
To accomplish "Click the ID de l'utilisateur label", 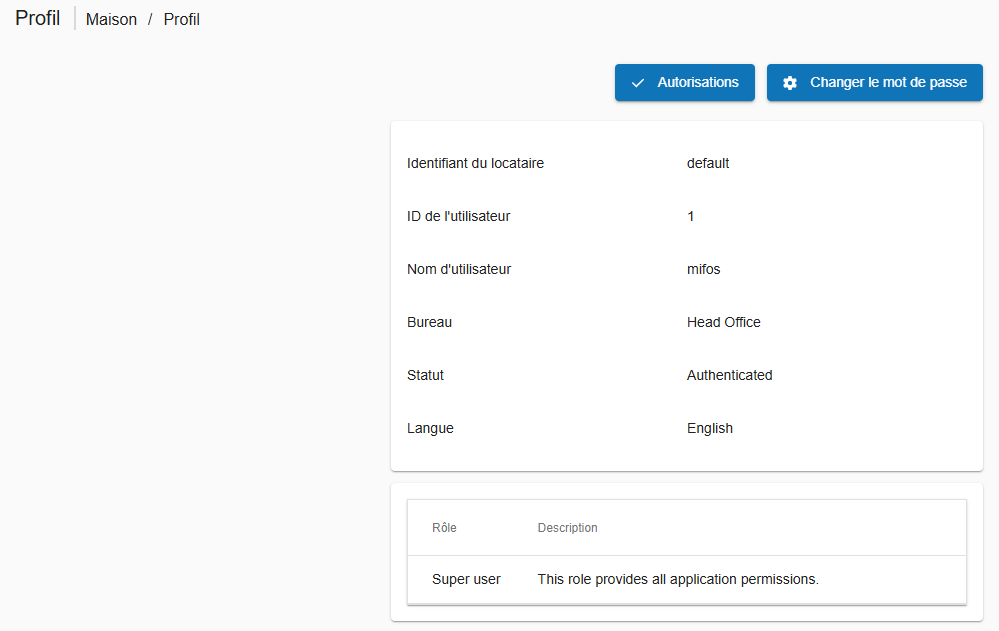I will (458, 216).
